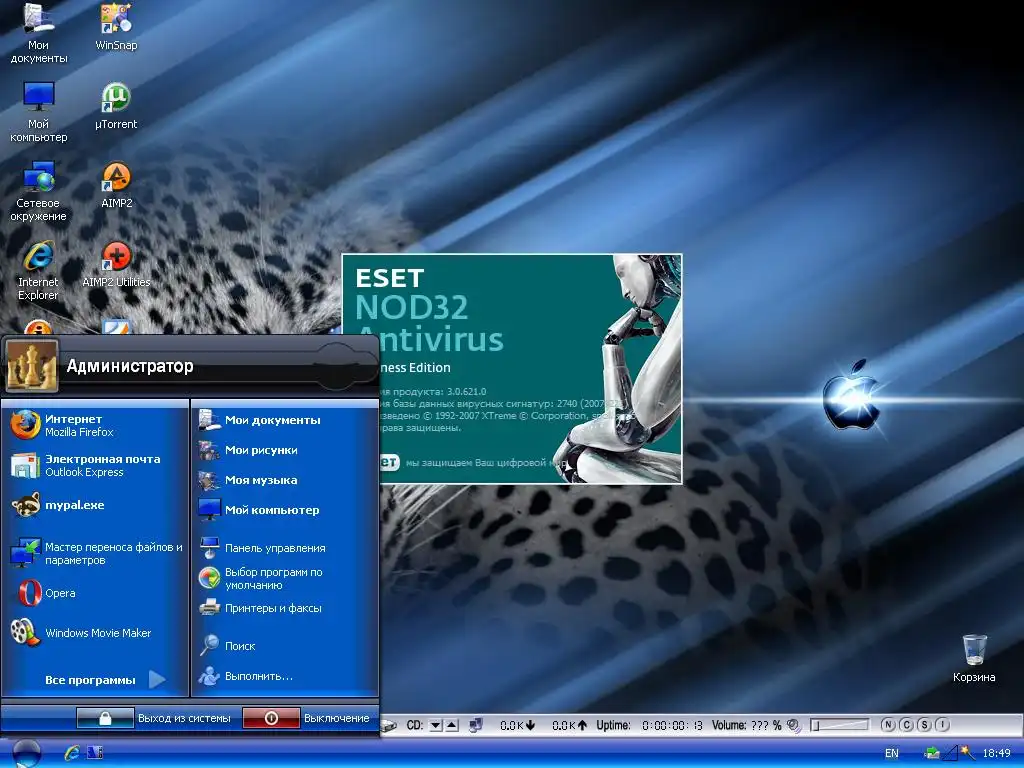Mute sound via the speaker icon
The height and width of the screenshot is (768, 1024).
click(x=793, y=725)
